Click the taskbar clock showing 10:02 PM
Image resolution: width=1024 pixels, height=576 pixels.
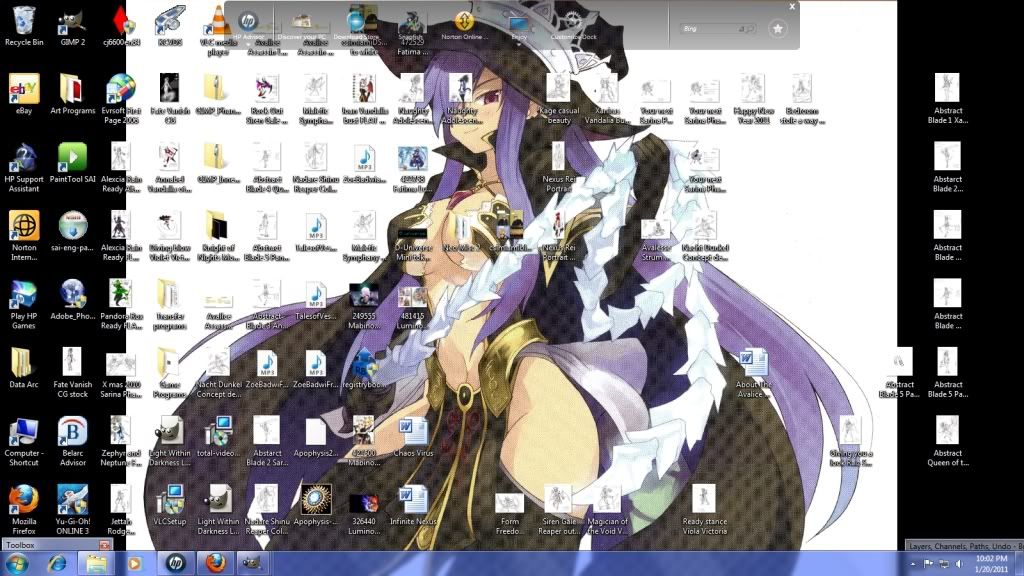click(991, 564)
